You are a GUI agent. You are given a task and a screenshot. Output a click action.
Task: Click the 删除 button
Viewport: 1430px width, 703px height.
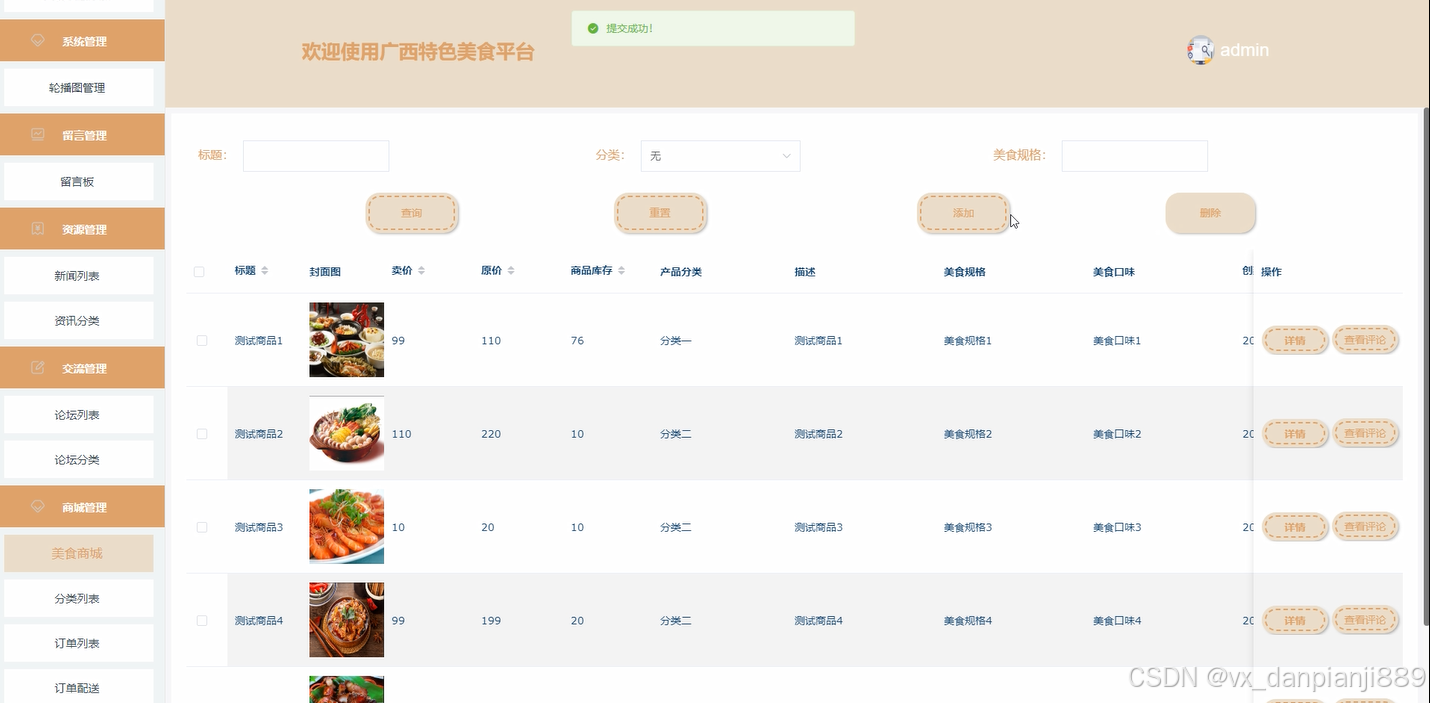tap(1210, 213)
